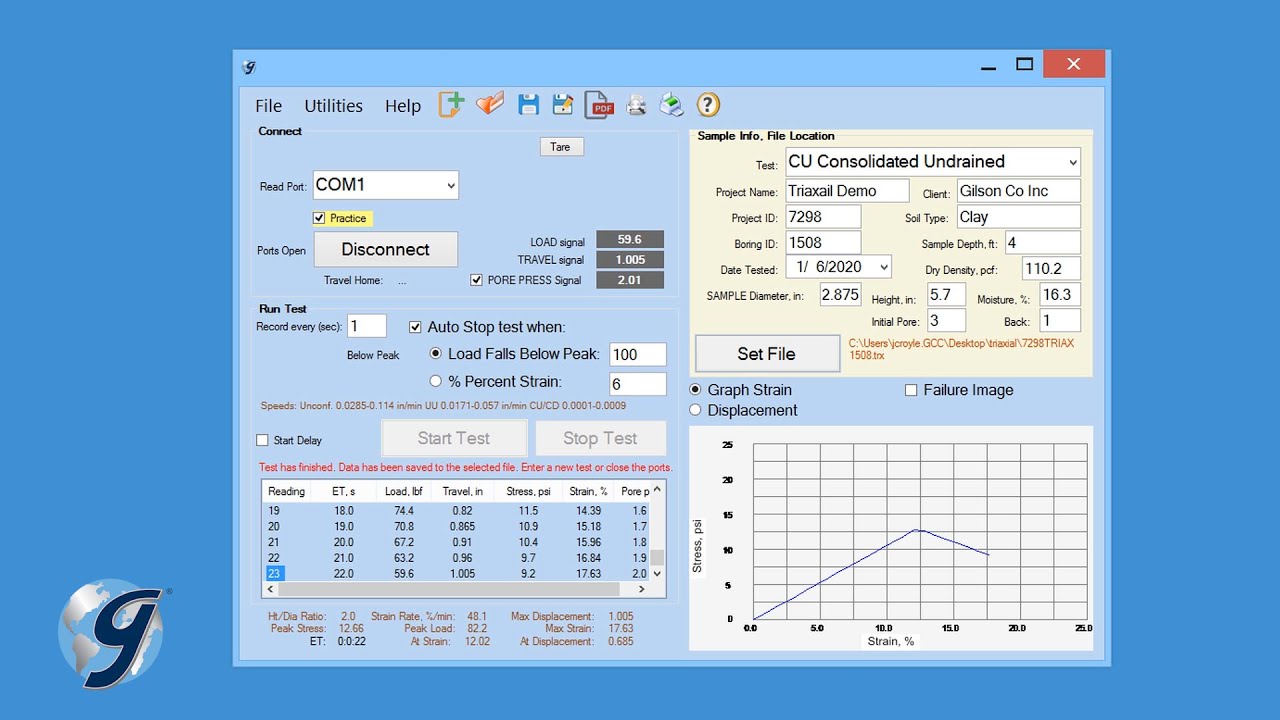This screenshot has height=720, width=1280.
Task: Click the stress-strain graph plot
Action: click(920, 532)
